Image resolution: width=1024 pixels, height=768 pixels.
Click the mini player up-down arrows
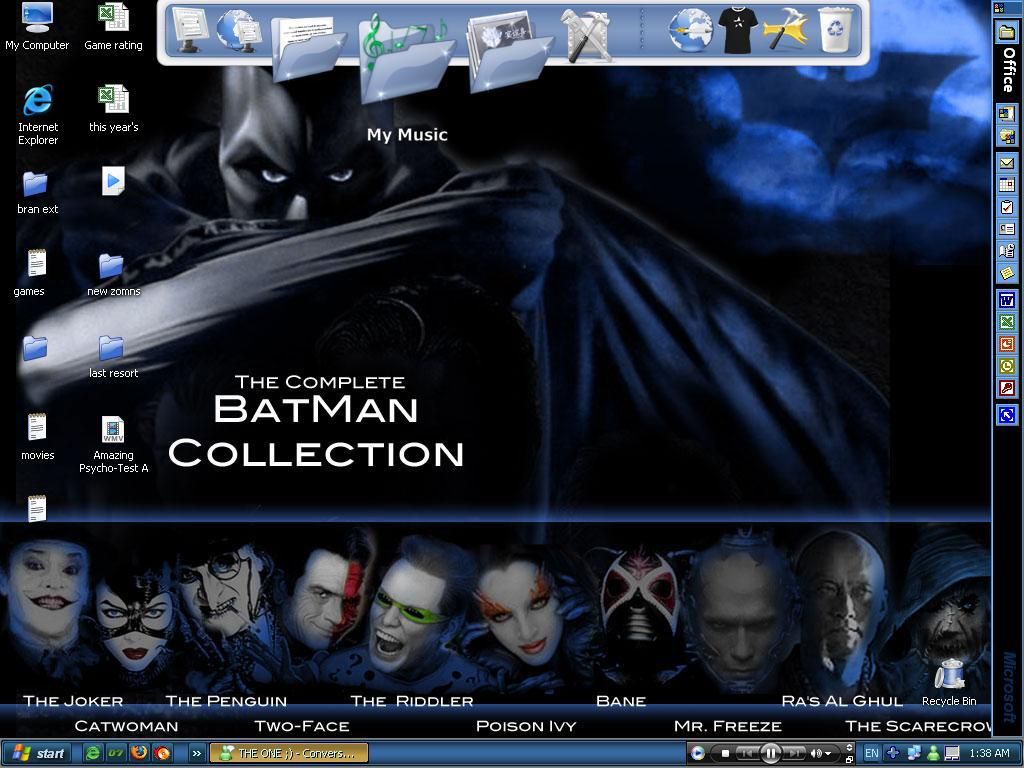[x=849, y=748]
